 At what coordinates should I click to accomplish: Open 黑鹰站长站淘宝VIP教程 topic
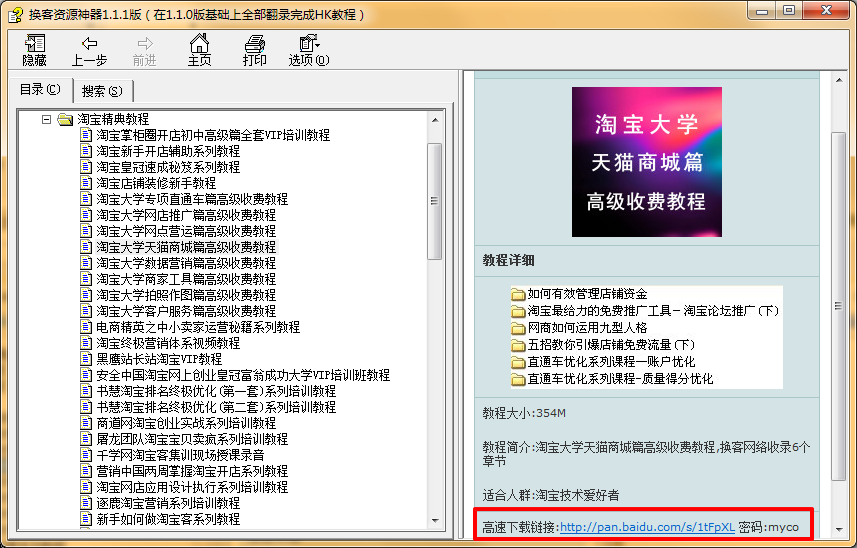(159, 359)
